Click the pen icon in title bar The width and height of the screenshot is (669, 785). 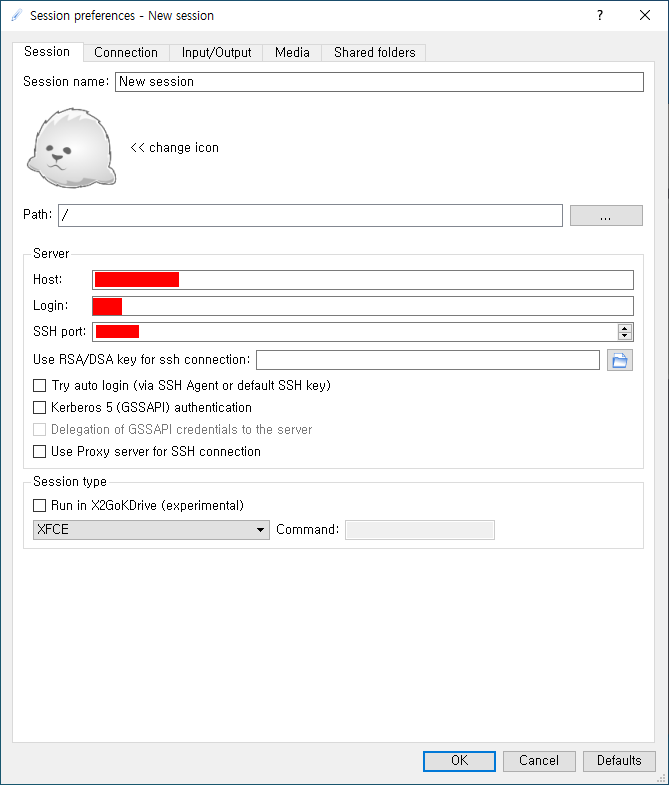click(x=17, y=16)
